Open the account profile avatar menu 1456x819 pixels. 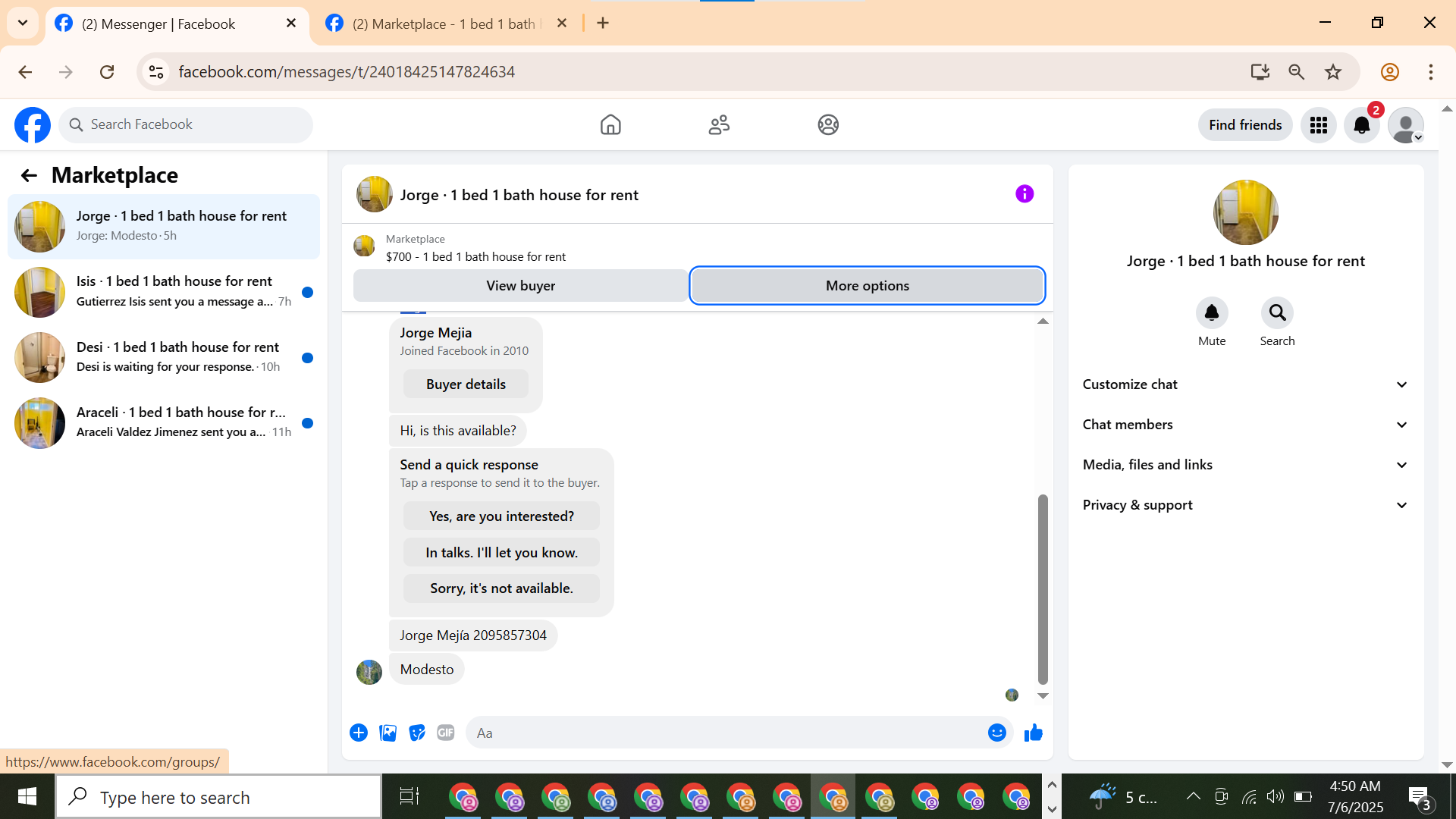point(1406,125)
